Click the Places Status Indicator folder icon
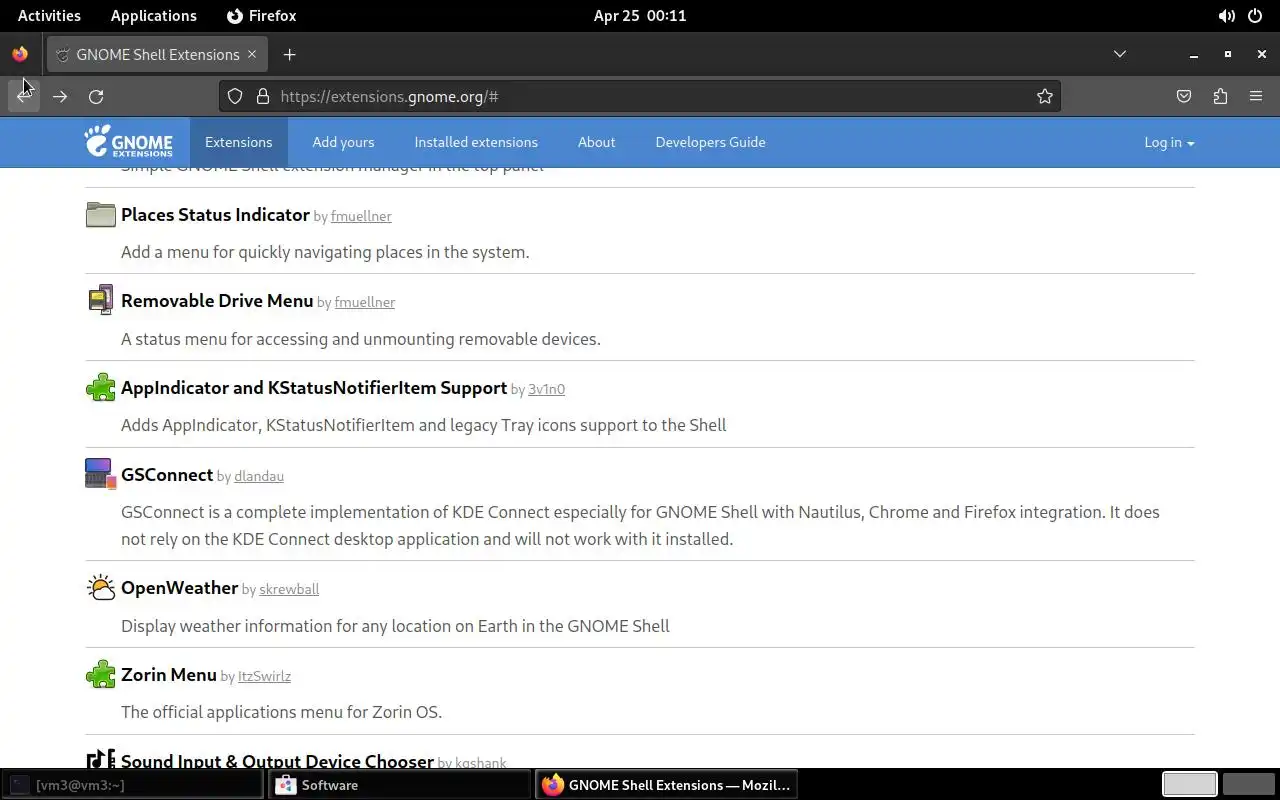This screenshot has height=800, width=1280. pyautogui.click(x=100, y=215)
